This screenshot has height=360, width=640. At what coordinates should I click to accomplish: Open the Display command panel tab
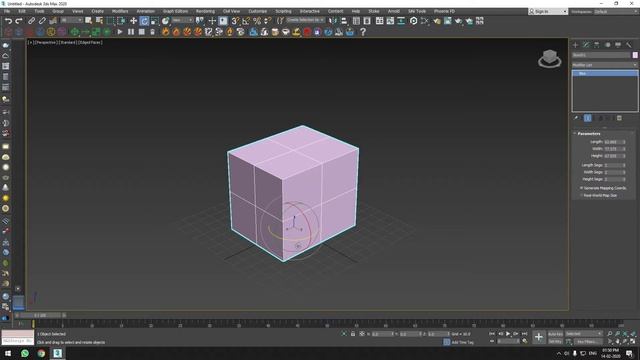point(618,45)
